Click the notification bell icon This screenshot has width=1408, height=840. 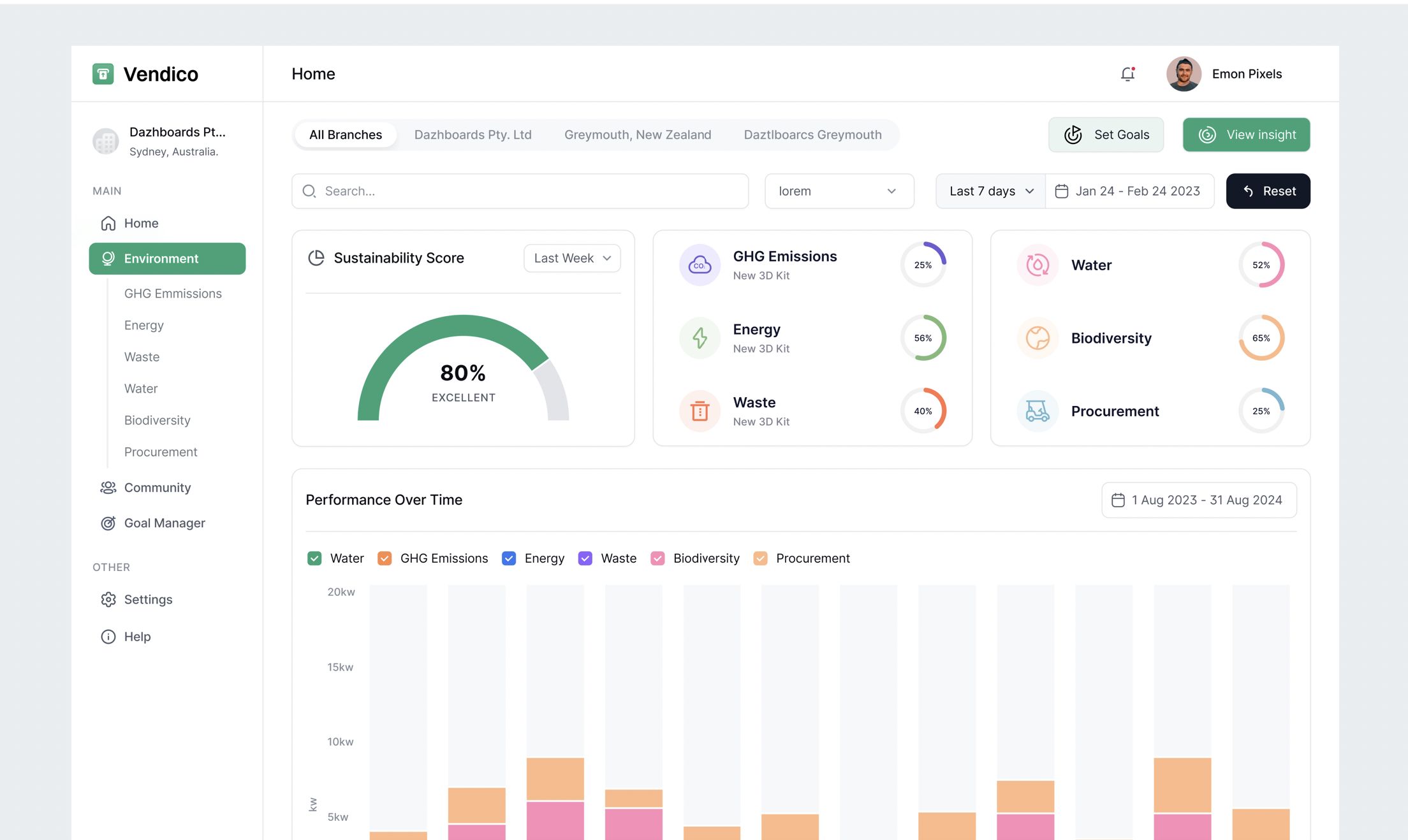click(1127, 74)
